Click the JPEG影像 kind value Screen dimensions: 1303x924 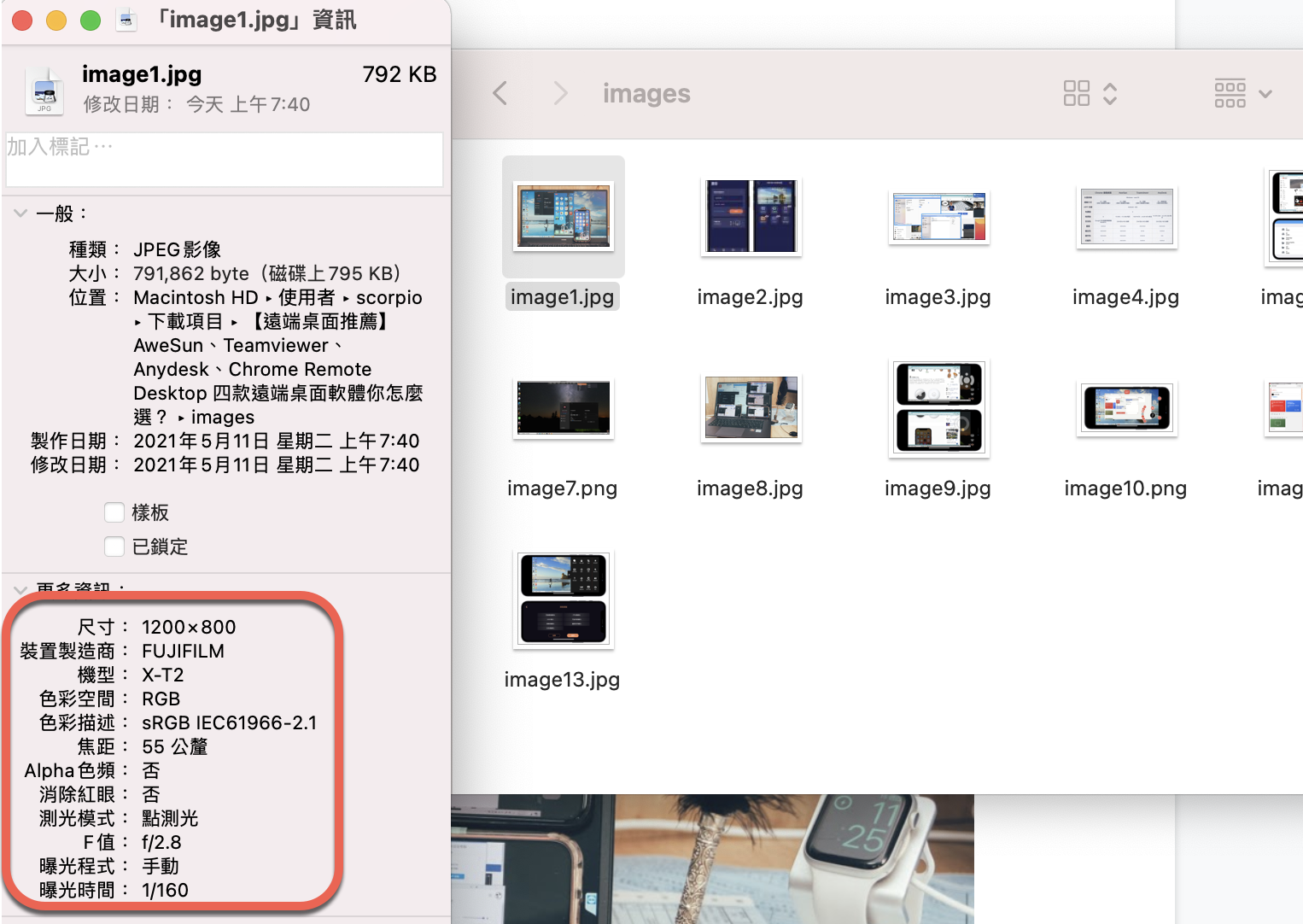[178, 249]
